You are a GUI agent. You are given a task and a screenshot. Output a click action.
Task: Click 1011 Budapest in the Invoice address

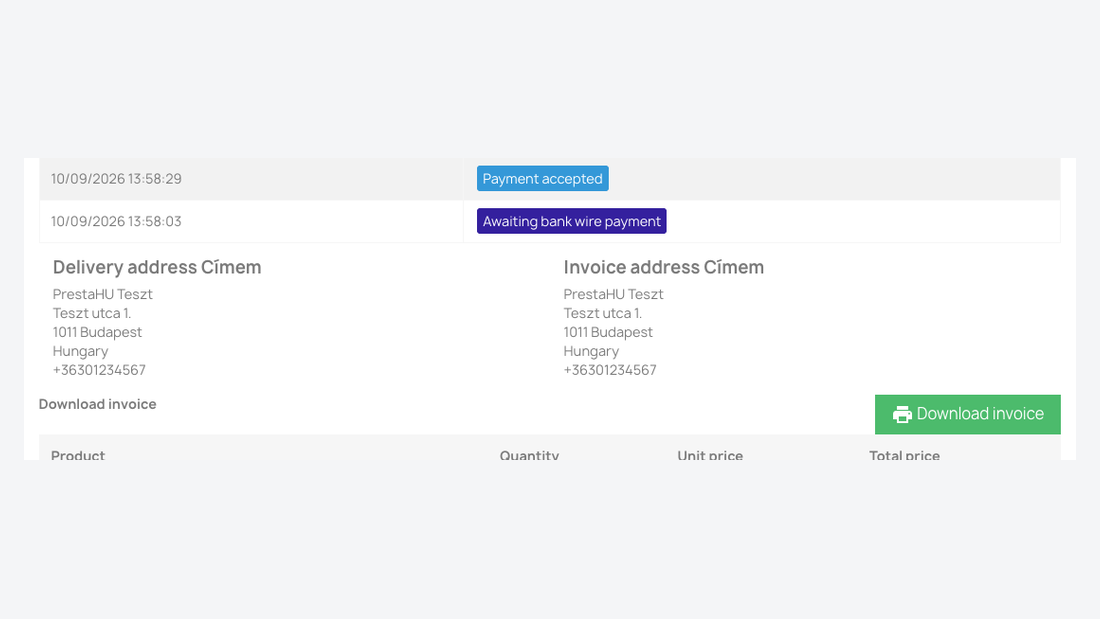pyautogui.click(x=608, y=332)
